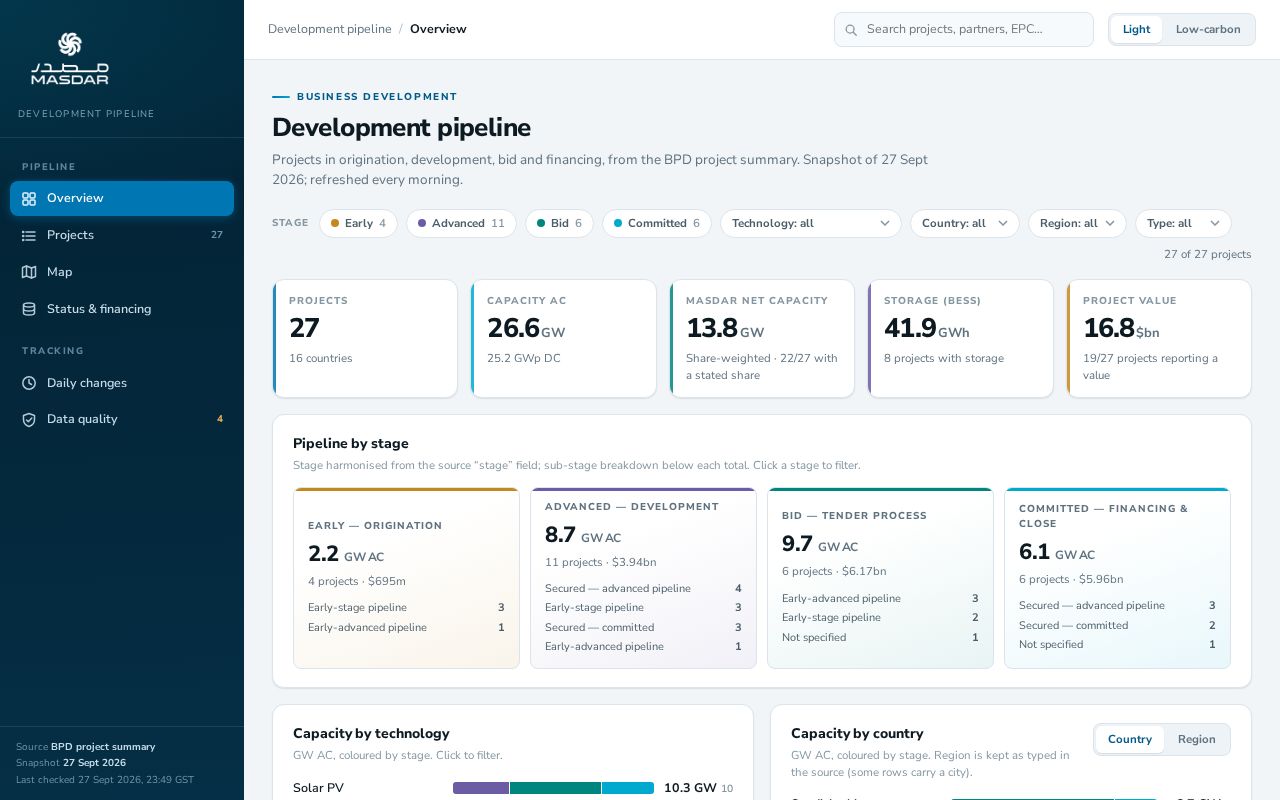
Task: Click the Capacity AC 26.6 GW card
Action: tap(564, 338)
